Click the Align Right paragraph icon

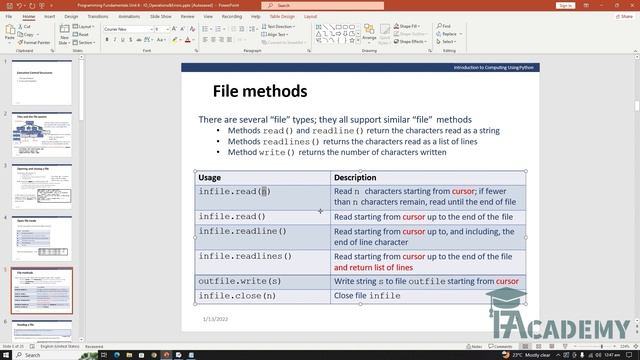tap(221, 40)
